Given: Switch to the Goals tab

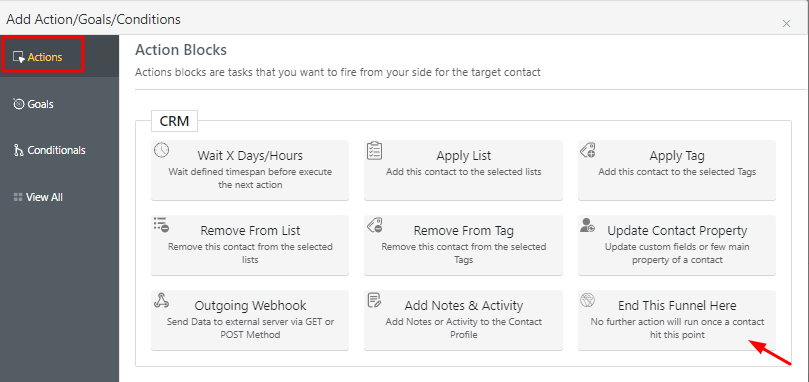Looking at the screenshot, I should tap(59, 104).
